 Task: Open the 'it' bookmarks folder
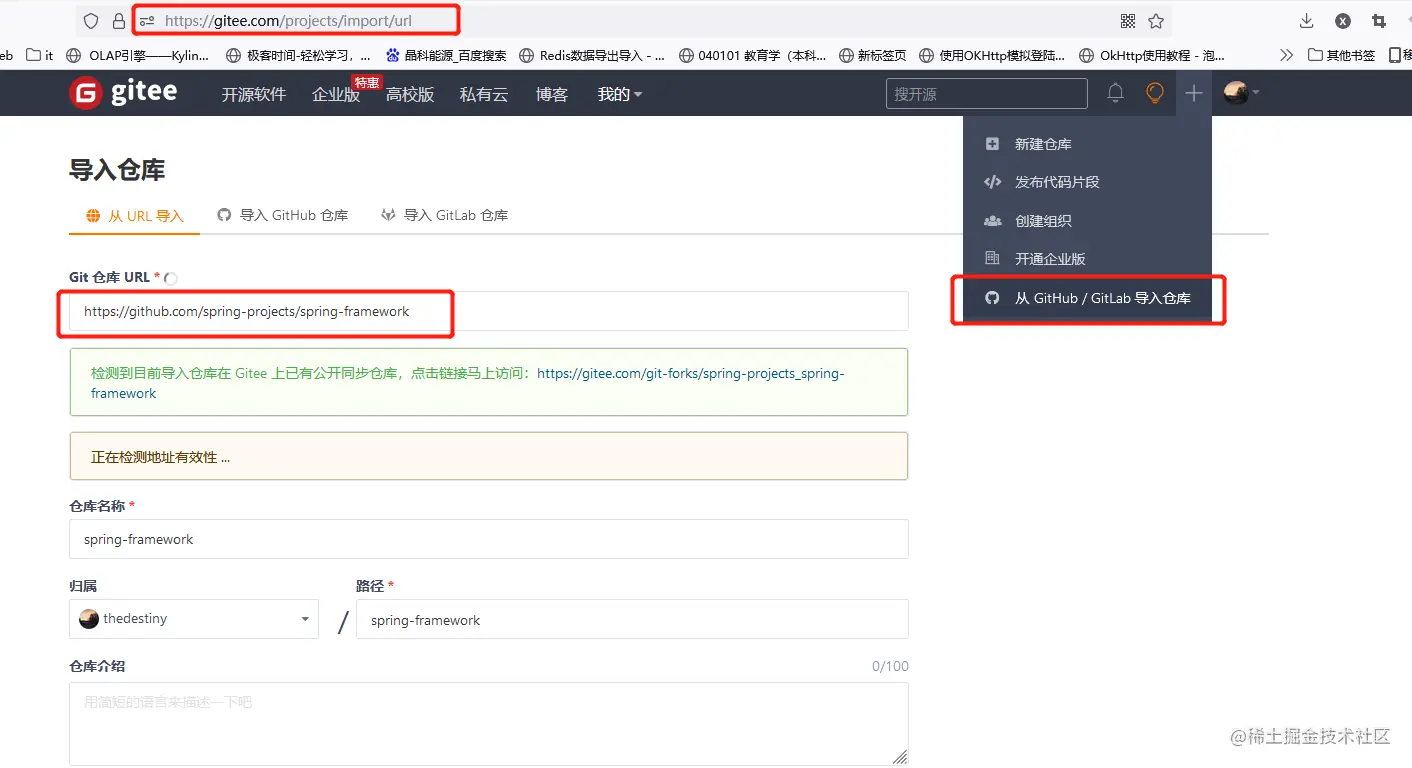[x=40, y=55]
